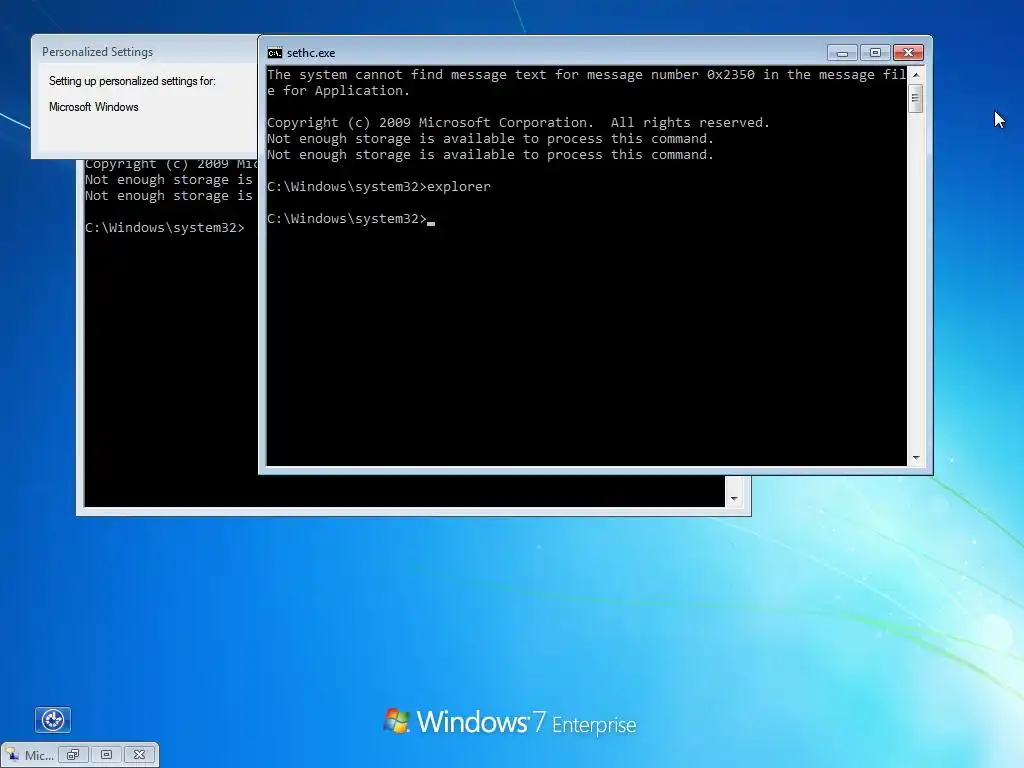Maximize the minimized 'Mic...' window
Image resolution: width=1024 pixels, height=768 pixels.
pos(106,755)
